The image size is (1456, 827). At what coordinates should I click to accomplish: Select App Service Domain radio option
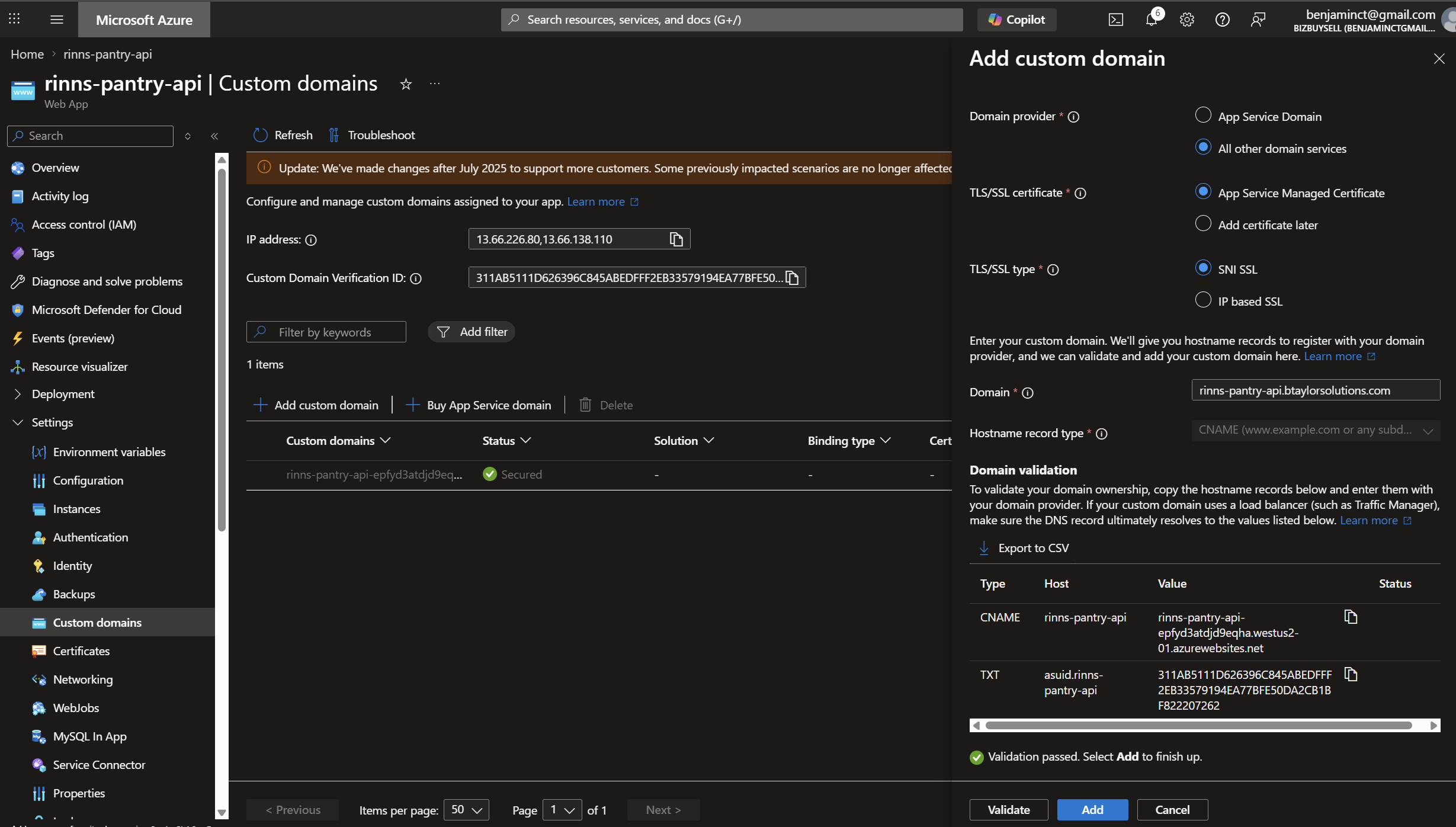[1202, 116]
